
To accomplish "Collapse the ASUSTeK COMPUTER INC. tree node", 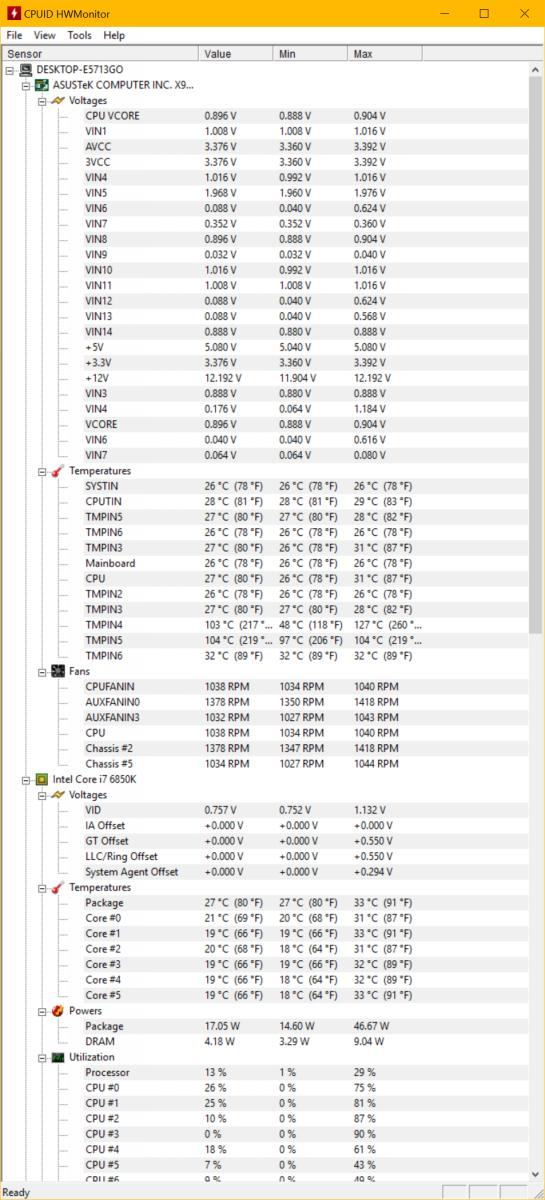I will click(26, 86).
